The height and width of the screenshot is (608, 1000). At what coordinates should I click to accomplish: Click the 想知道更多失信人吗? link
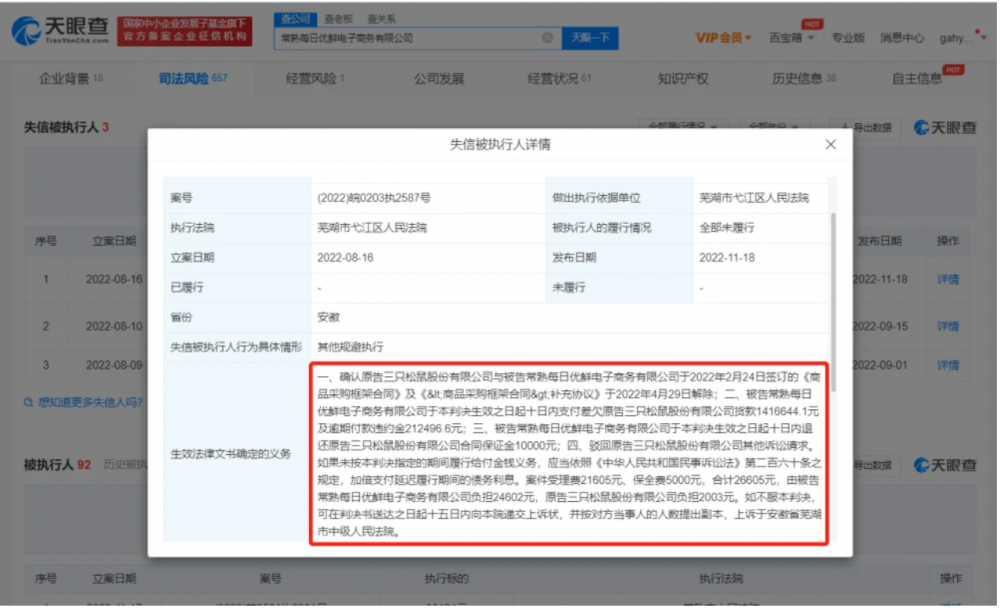(x=91, y=403)
